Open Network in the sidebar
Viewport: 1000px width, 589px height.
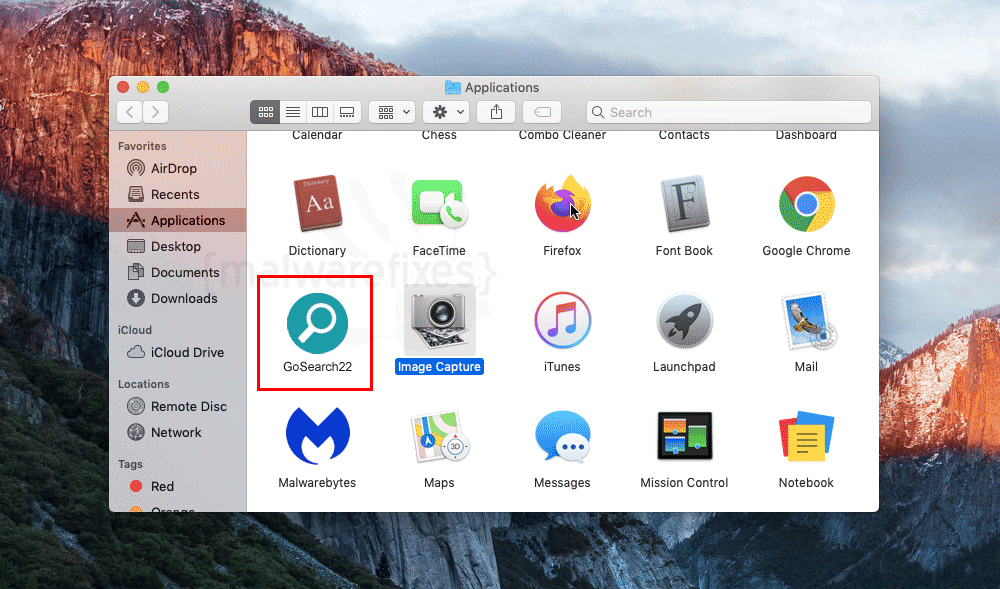click(x=178, y=433)
